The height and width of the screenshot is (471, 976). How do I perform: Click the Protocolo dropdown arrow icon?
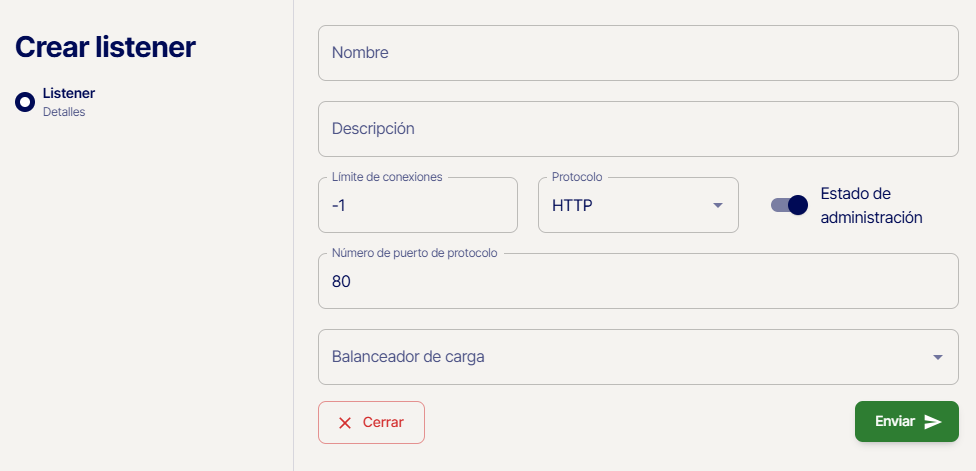click(717, 206)
